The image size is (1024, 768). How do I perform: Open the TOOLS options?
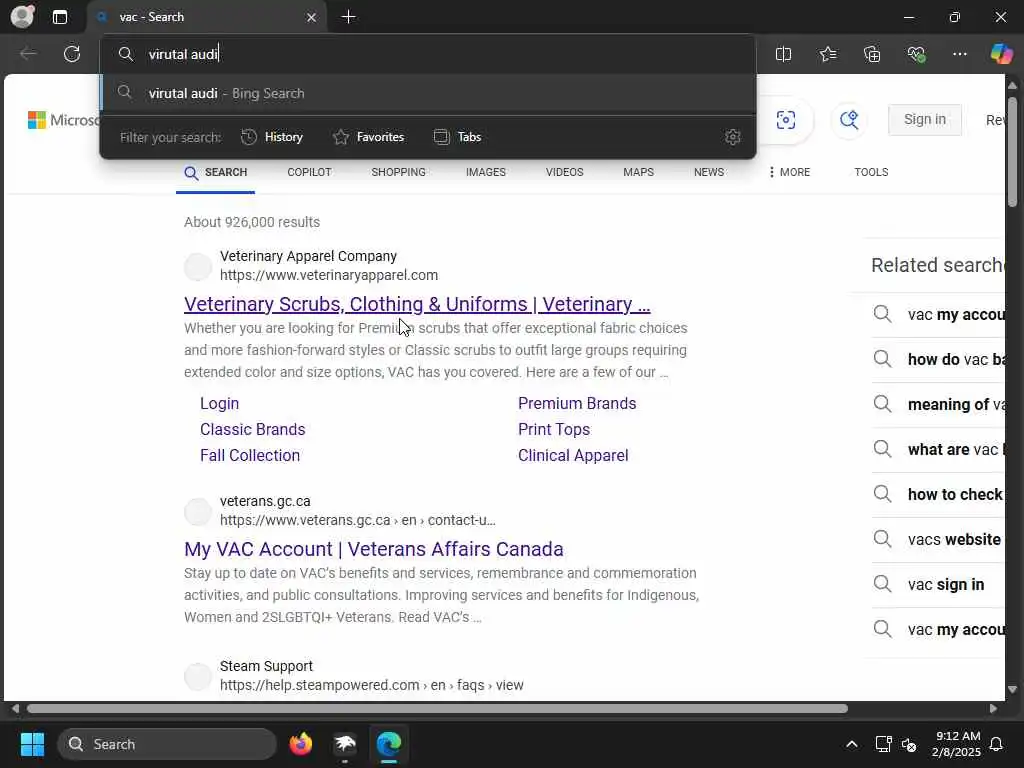871,172
